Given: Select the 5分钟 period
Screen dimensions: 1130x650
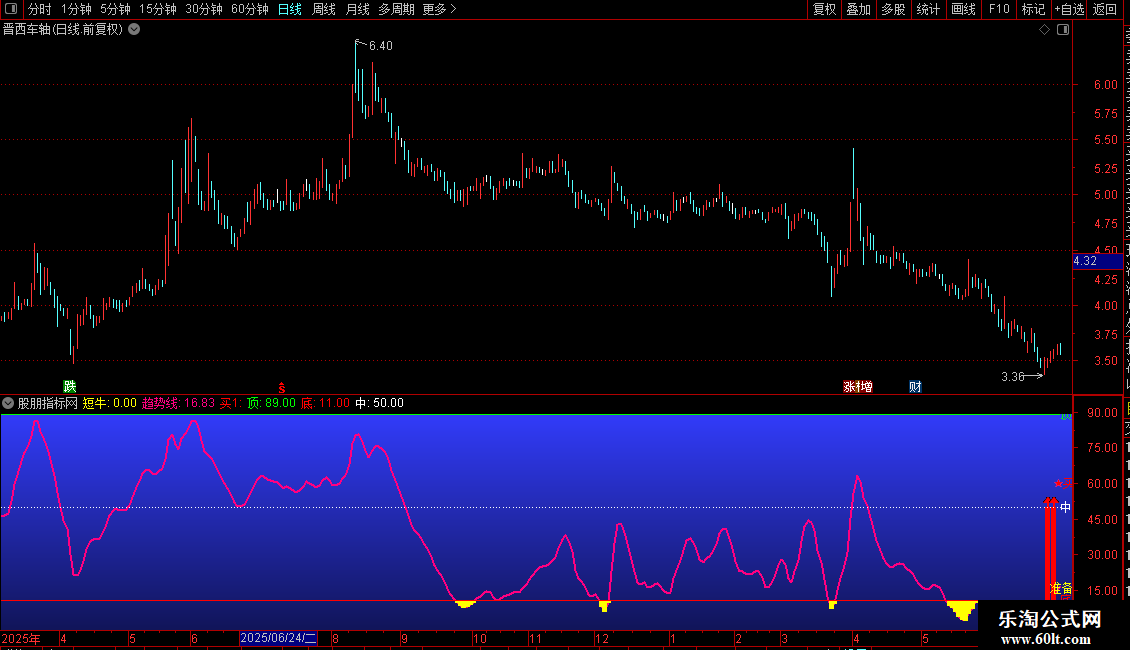Looking at the screenshot, I should coord(115,9).
